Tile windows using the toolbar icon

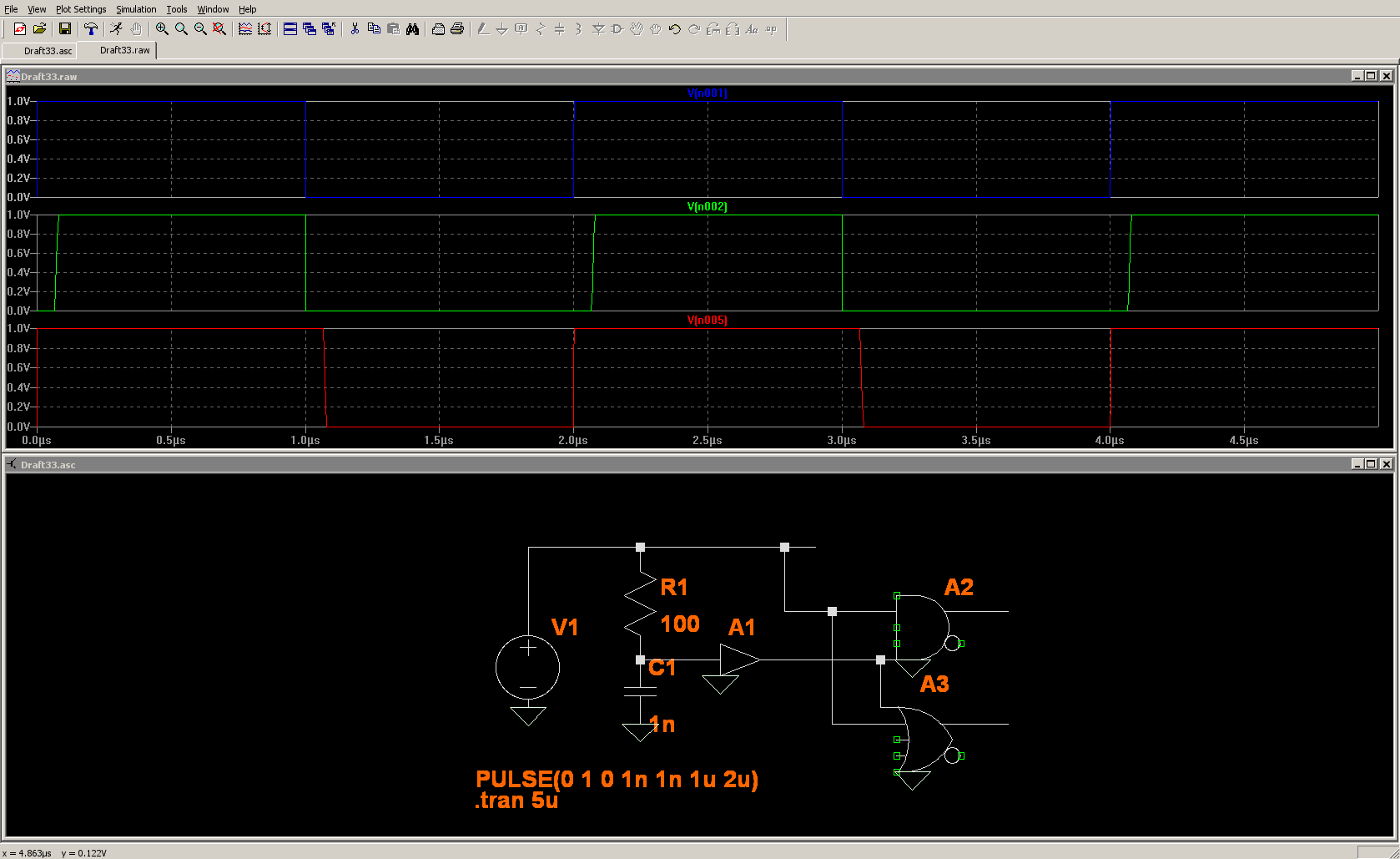pos(290,29)
